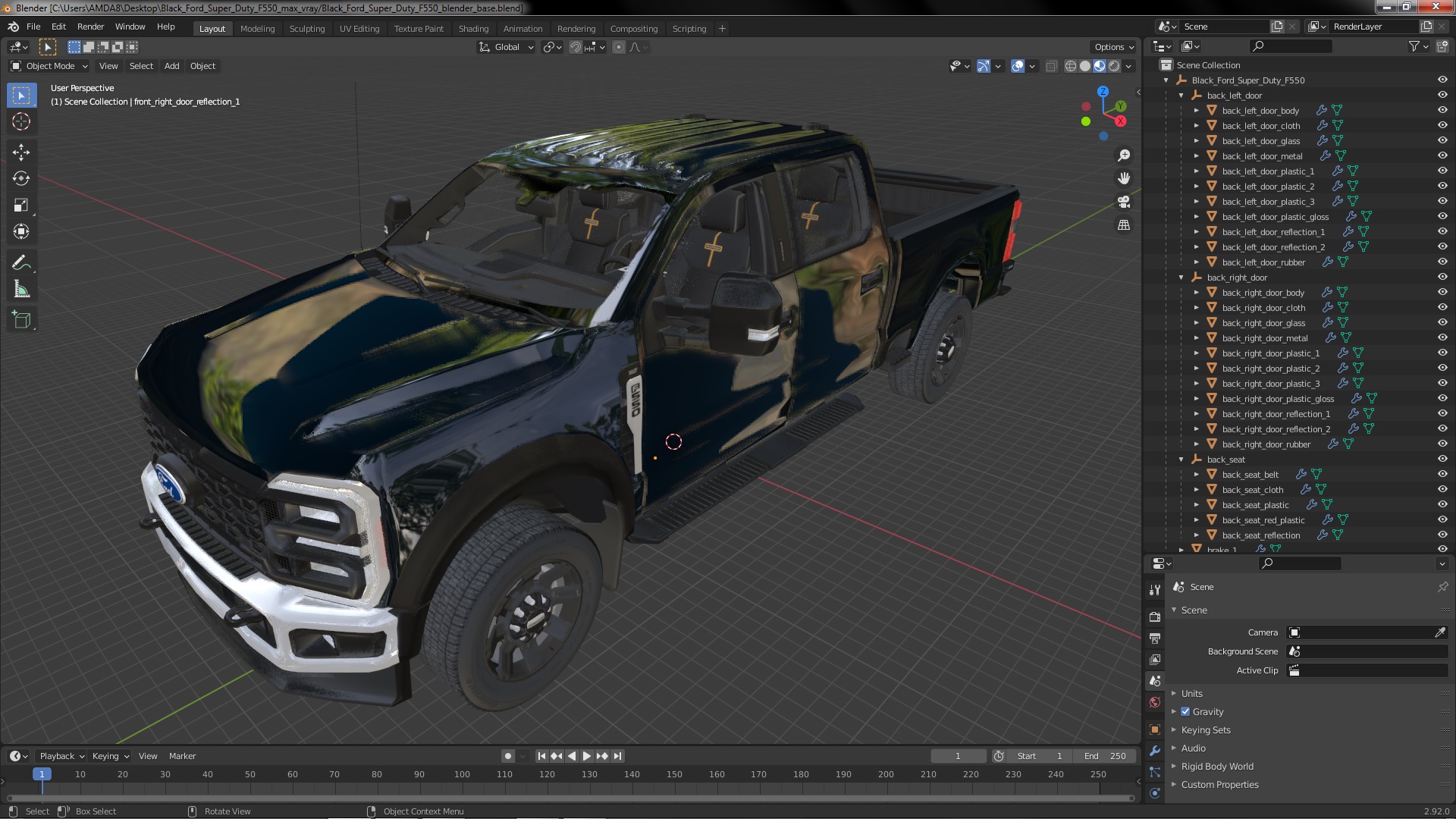Open the viewport Add menu

pos(172,66)
